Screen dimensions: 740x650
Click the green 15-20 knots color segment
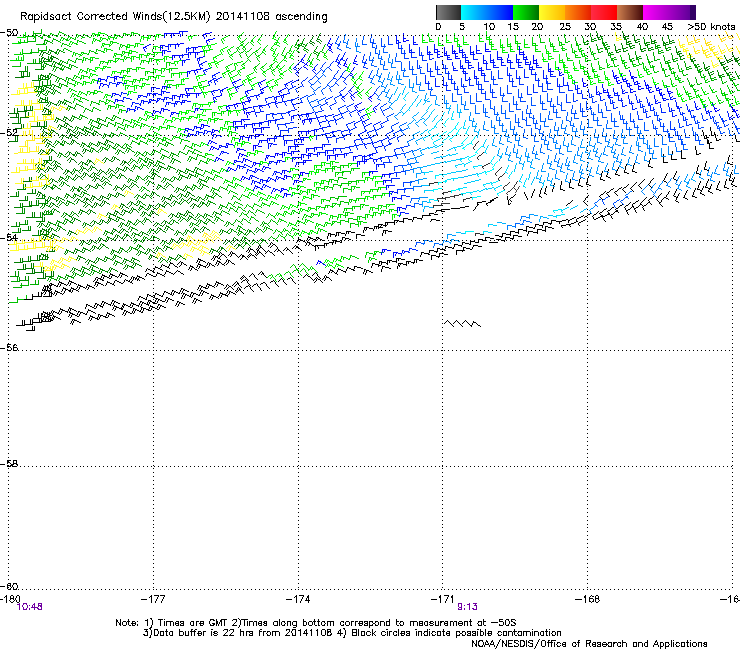click(x=526, y=12)
